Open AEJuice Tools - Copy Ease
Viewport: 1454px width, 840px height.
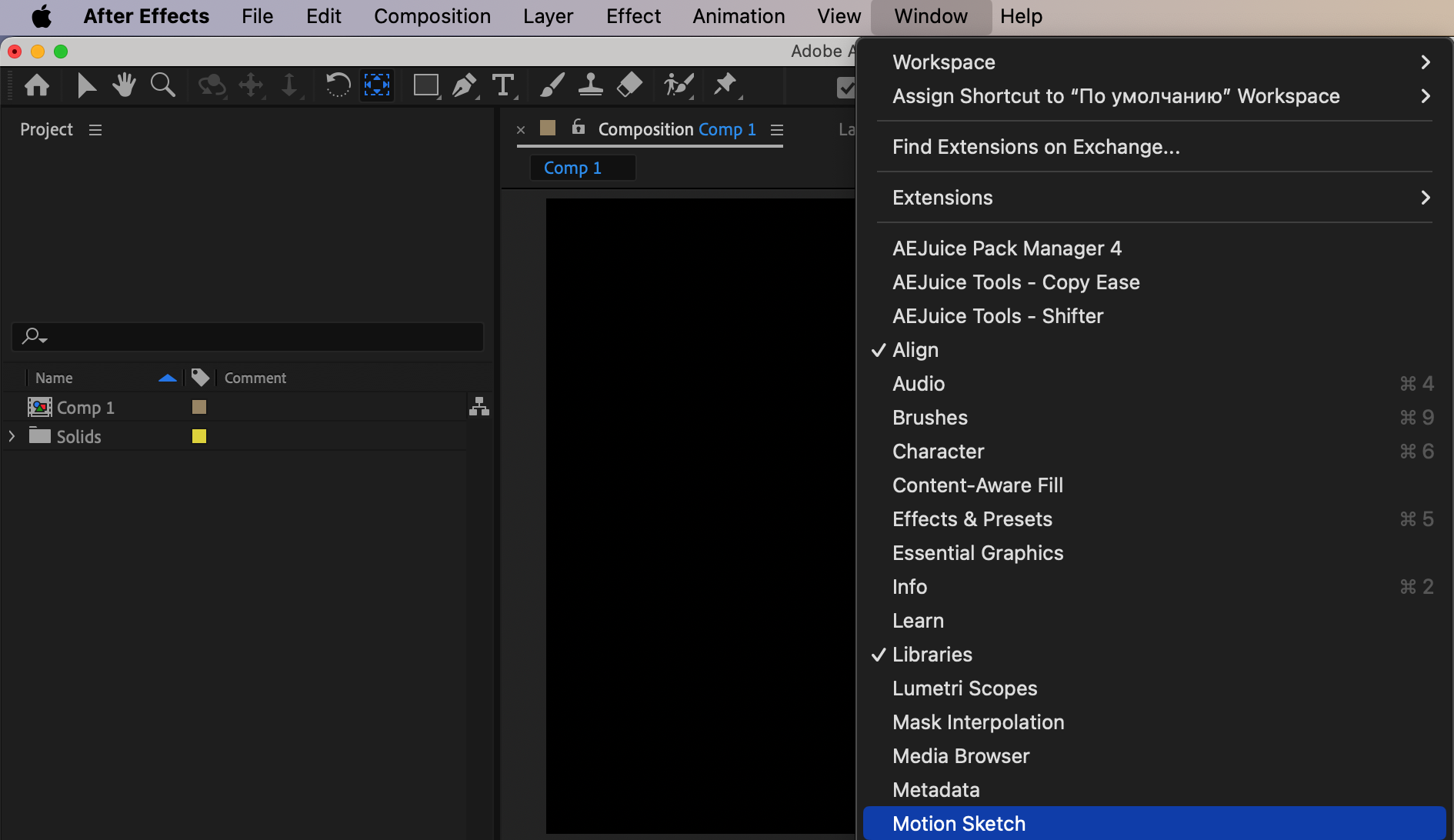[1154, 282]
